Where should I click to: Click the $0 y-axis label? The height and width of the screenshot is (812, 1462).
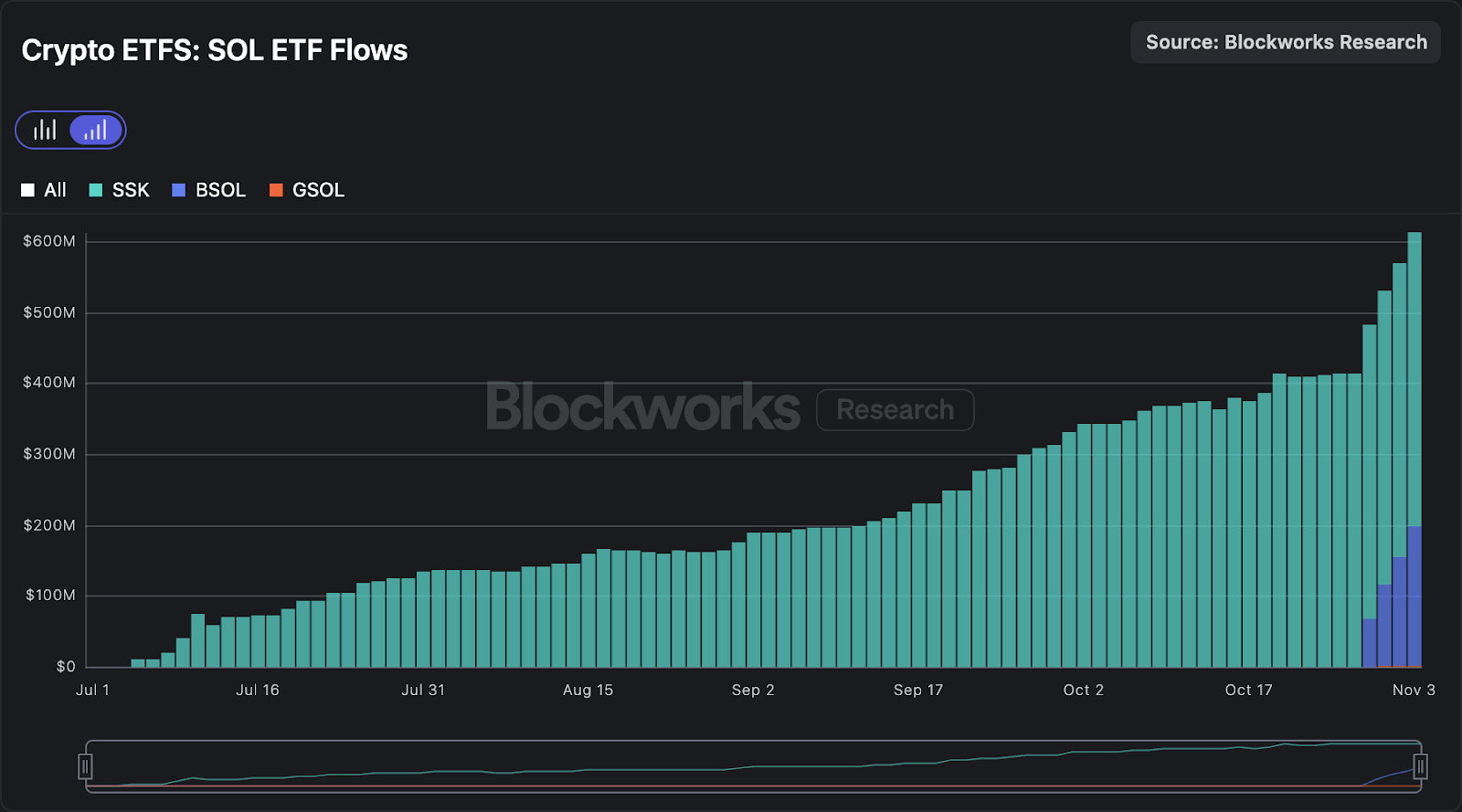click(66, 667)
